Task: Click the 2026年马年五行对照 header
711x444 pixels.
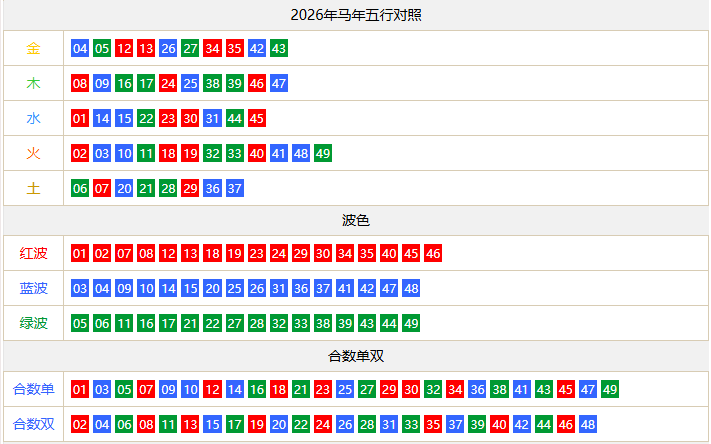Action: (356, 15)
